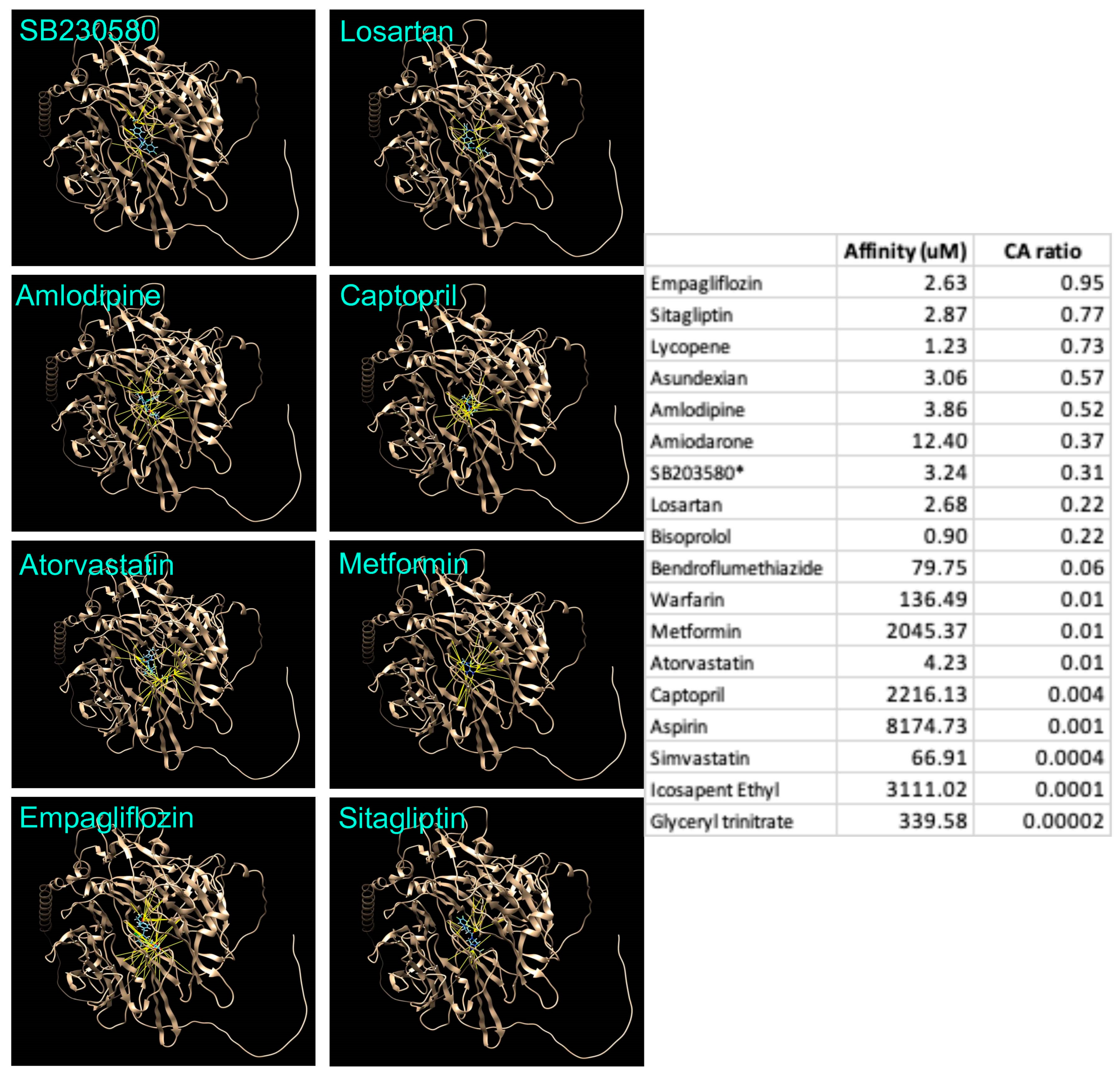Click the Affinity (uM) column header
1120x1076 pixels.
905,251
